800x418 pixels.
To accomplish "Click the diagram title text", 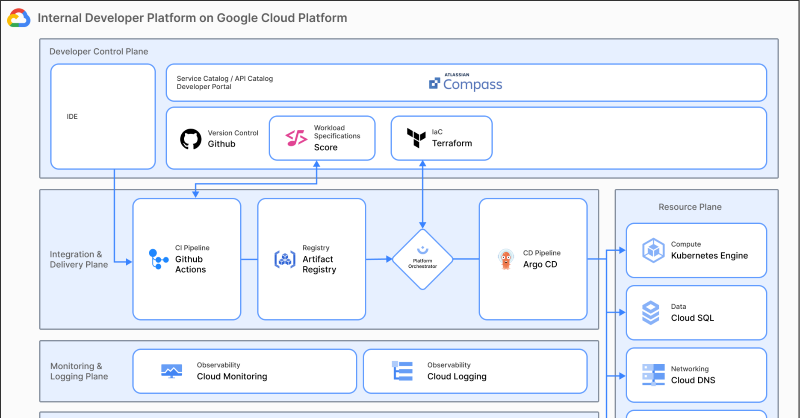I will point(192,18).
